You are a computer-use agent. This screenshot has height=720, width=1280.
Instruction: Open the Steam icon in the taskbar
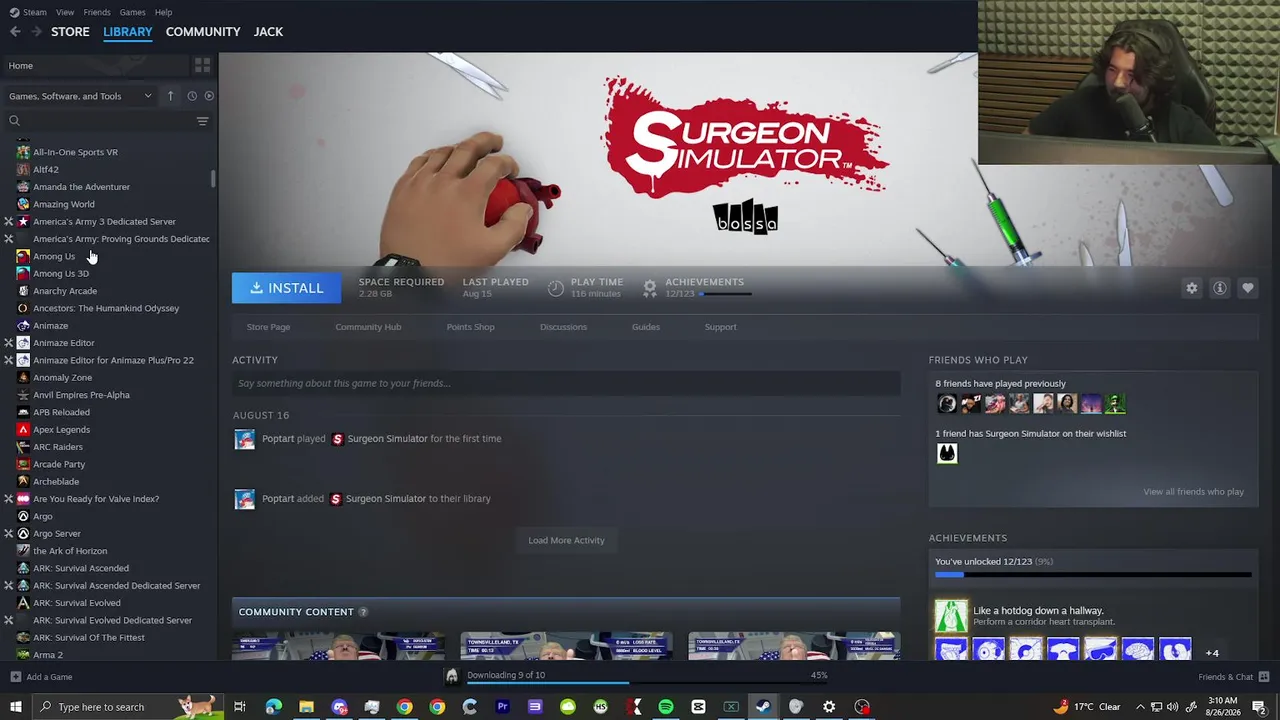[763, 707]
